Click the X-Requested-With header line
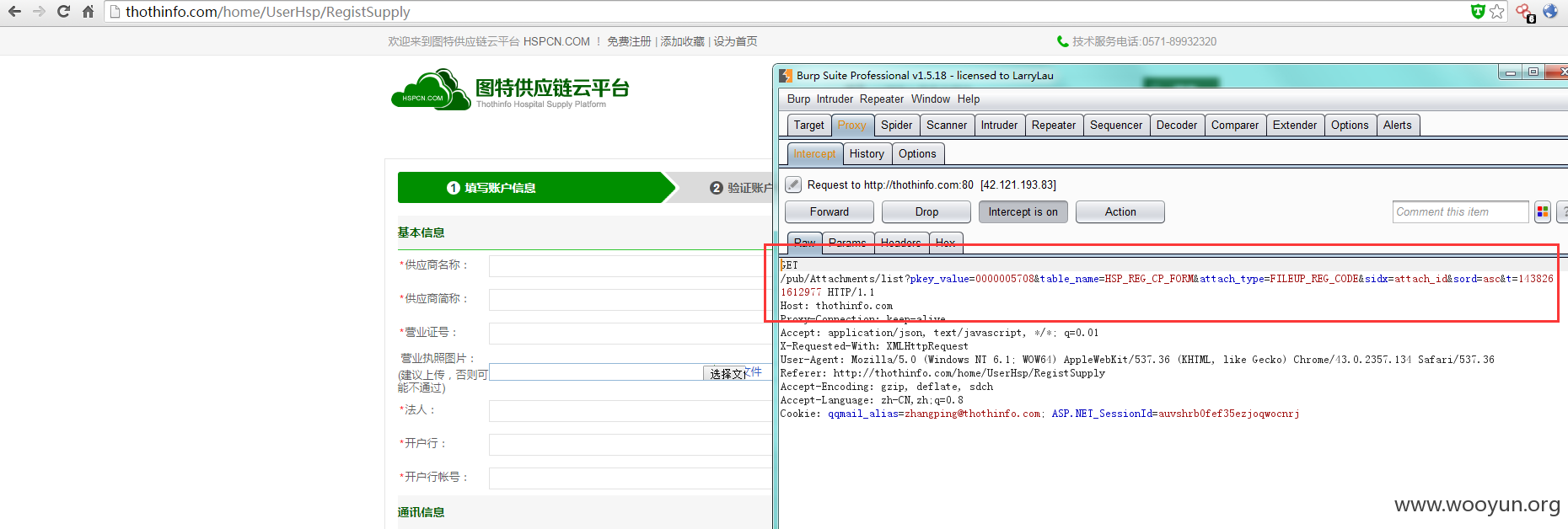1568x529 pixels. click(x=874, y=346)
